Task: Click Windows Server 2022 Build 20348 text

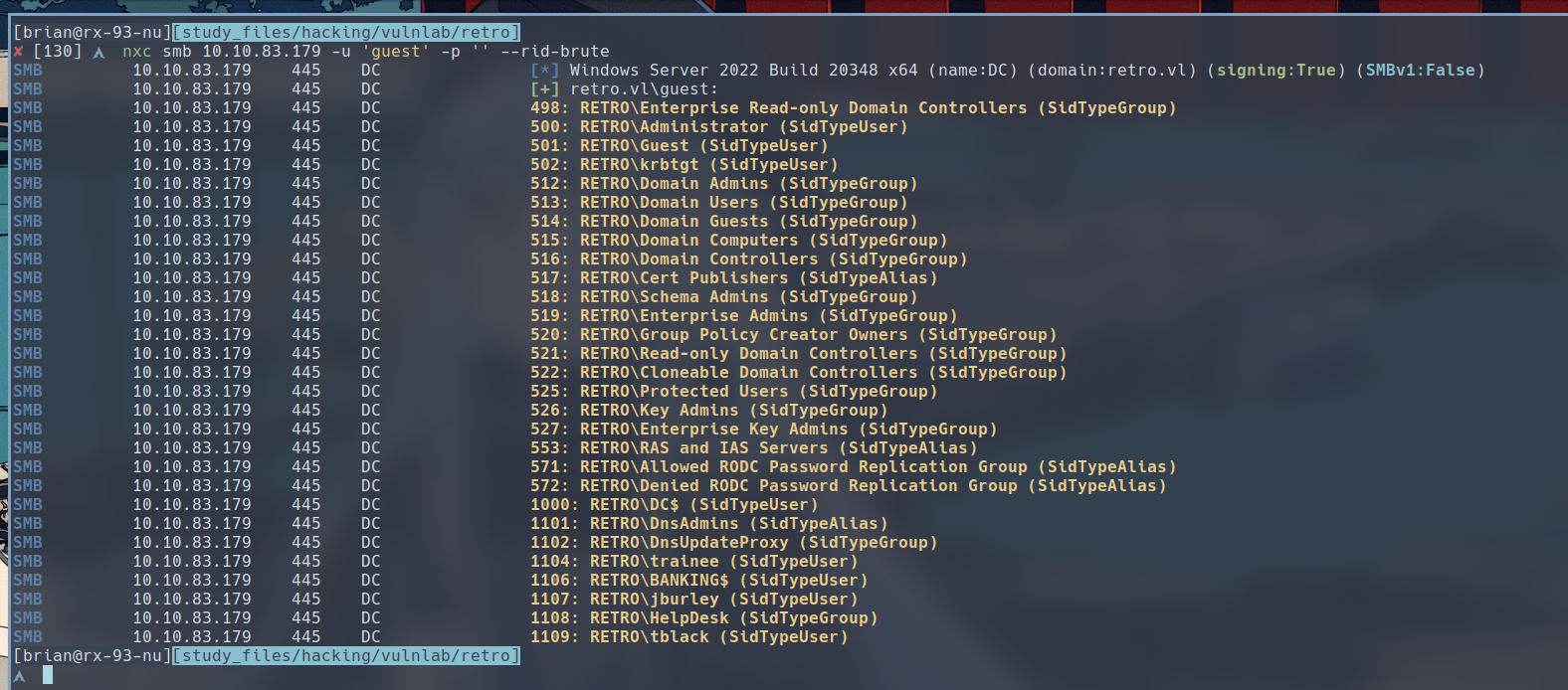Action: pos(724,71)
